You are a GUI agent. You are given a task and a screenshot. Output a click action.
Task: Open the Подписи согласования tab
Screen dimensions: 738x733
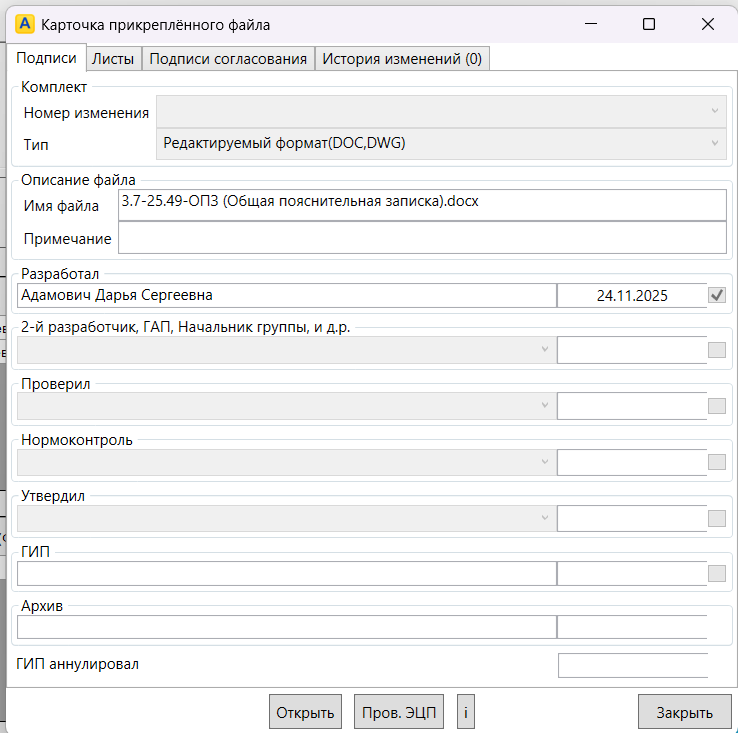click(x=228, y=59)
